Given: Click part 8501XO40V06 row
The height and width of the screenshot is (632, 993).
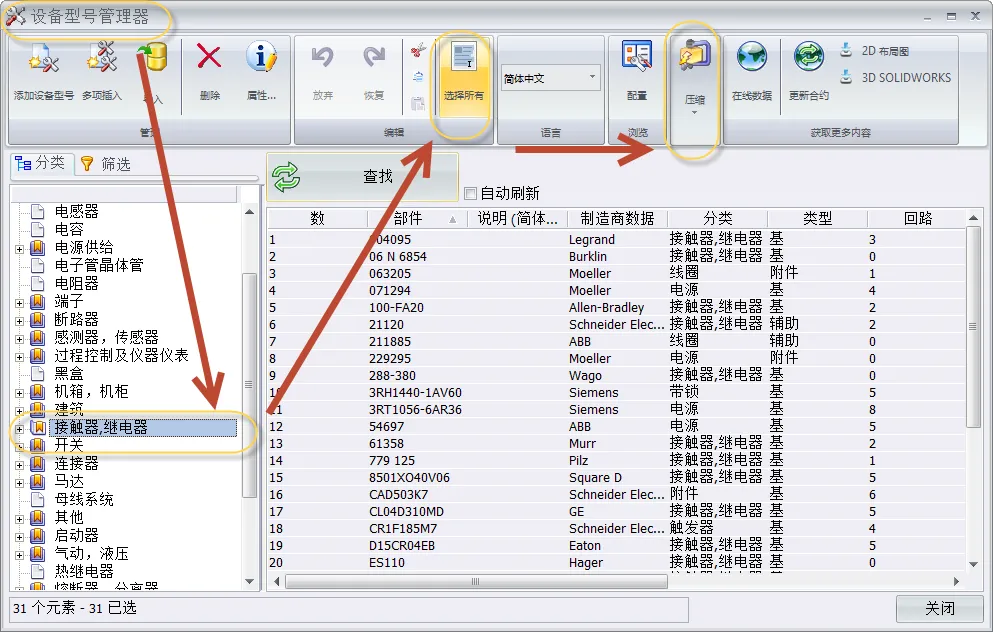Looking at the screenshot, I should click(409, 477).
